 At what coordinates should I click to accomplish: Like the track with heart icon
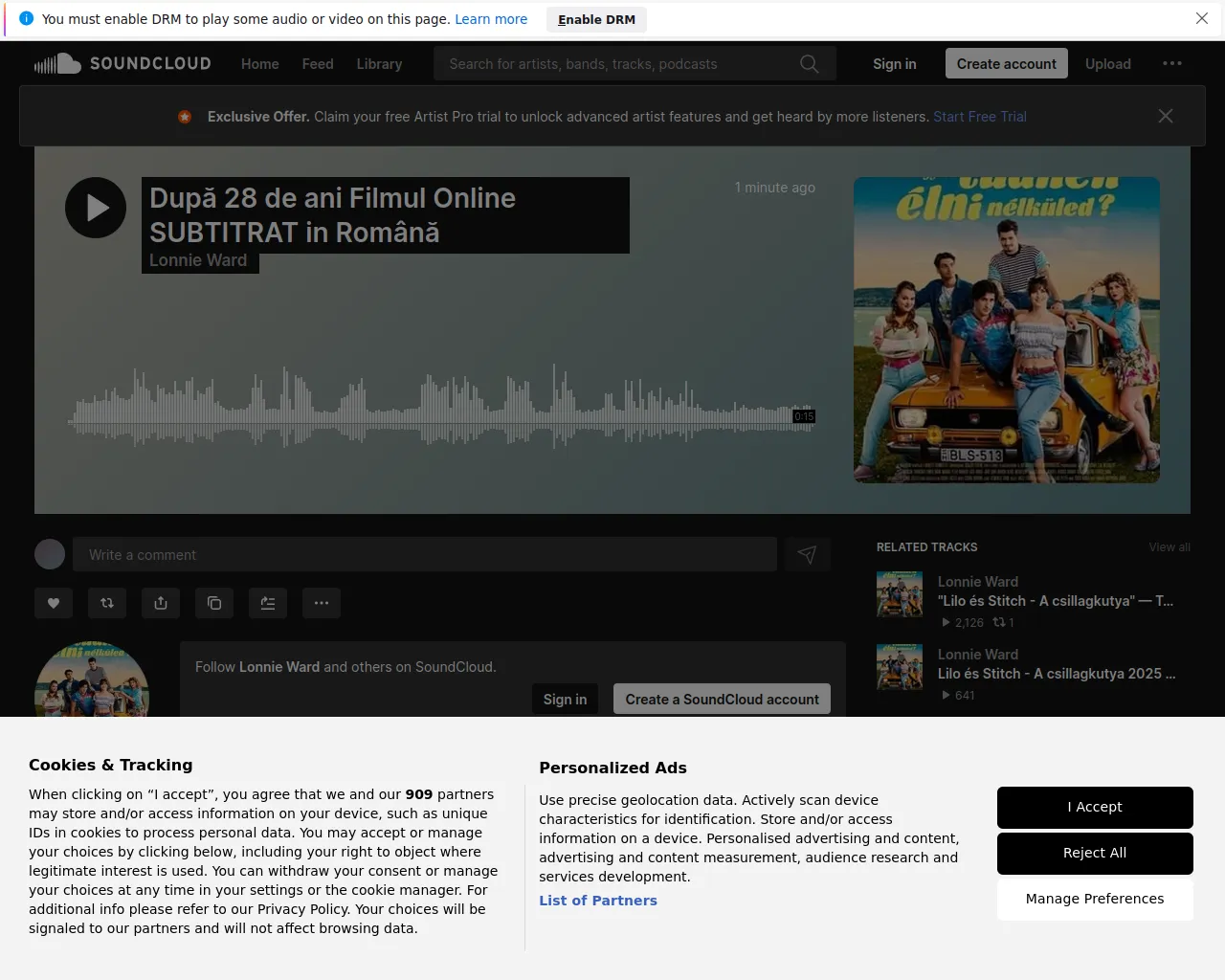54,603
